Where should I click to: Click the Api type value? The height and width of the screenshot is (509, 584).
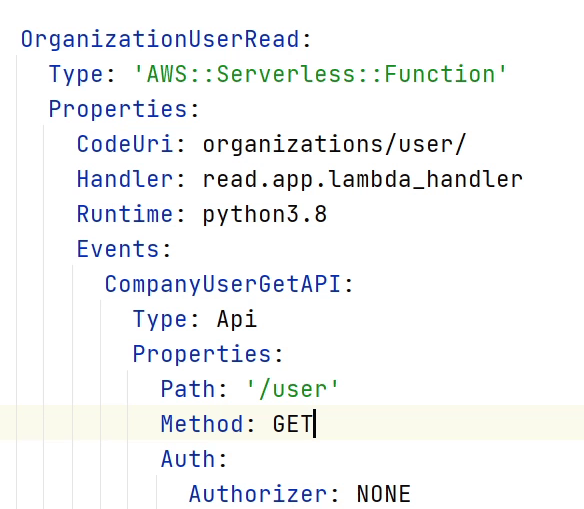point(237,319)
